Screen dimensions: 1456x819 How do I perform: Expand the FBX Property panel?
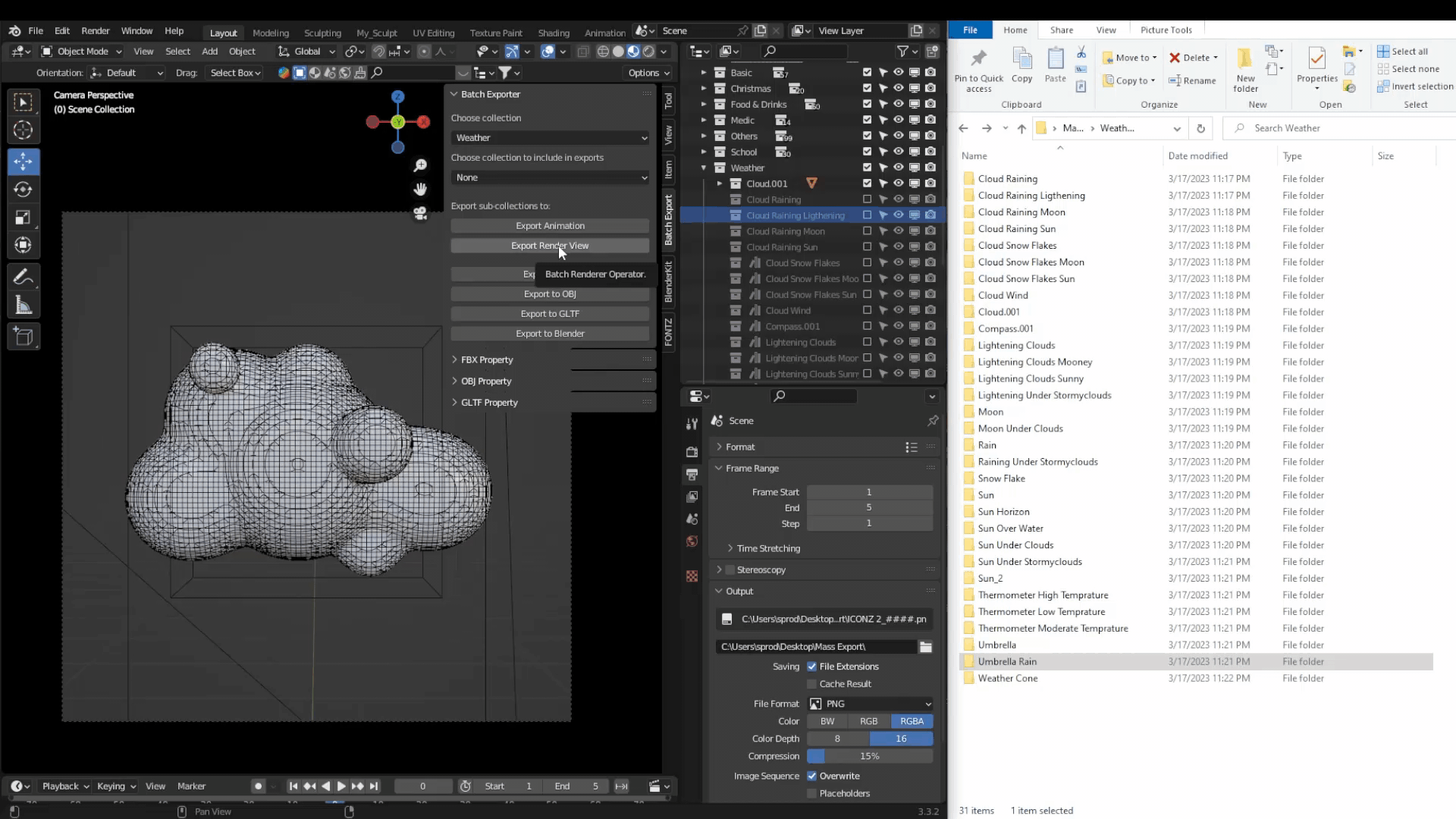tap(487, 360)
